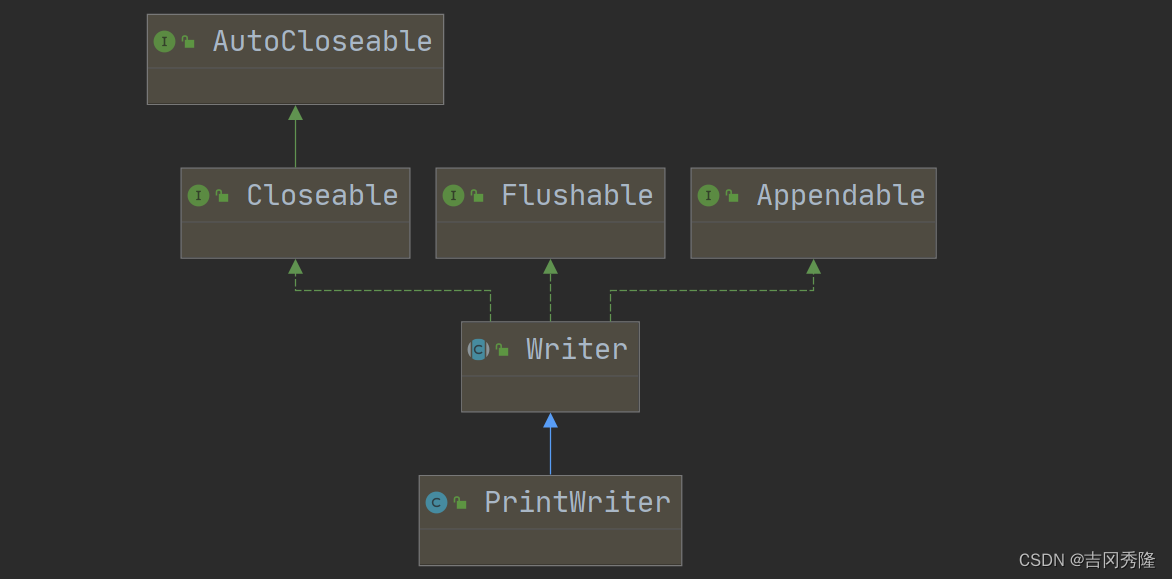The image size is (1172, 579).
Task: Click the AutoCloseable interface icon
Action: tap(164, 42)
